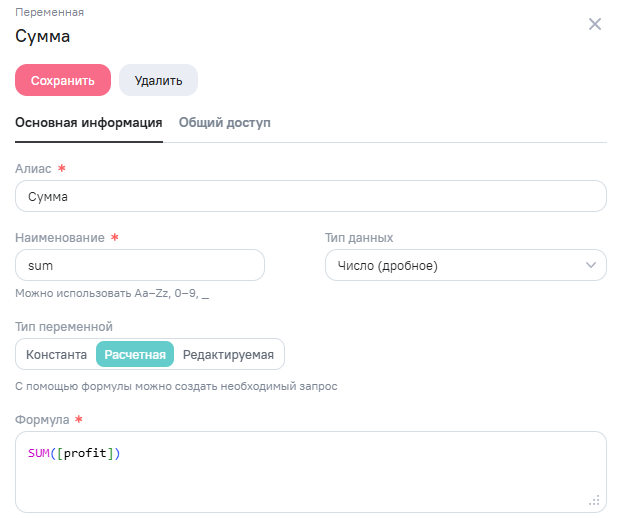The width and height of the screenshot is (623, 518).
Task: Grab the formula box resize handle
Action: 594,500
